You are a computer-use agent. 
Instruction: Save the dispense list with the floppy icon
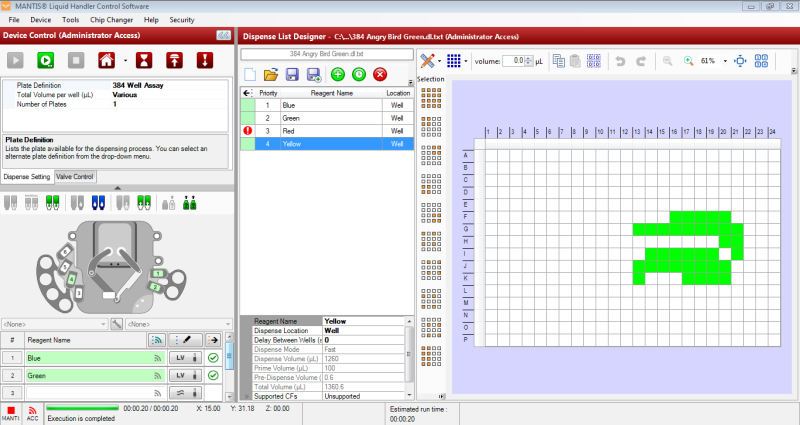292,74
